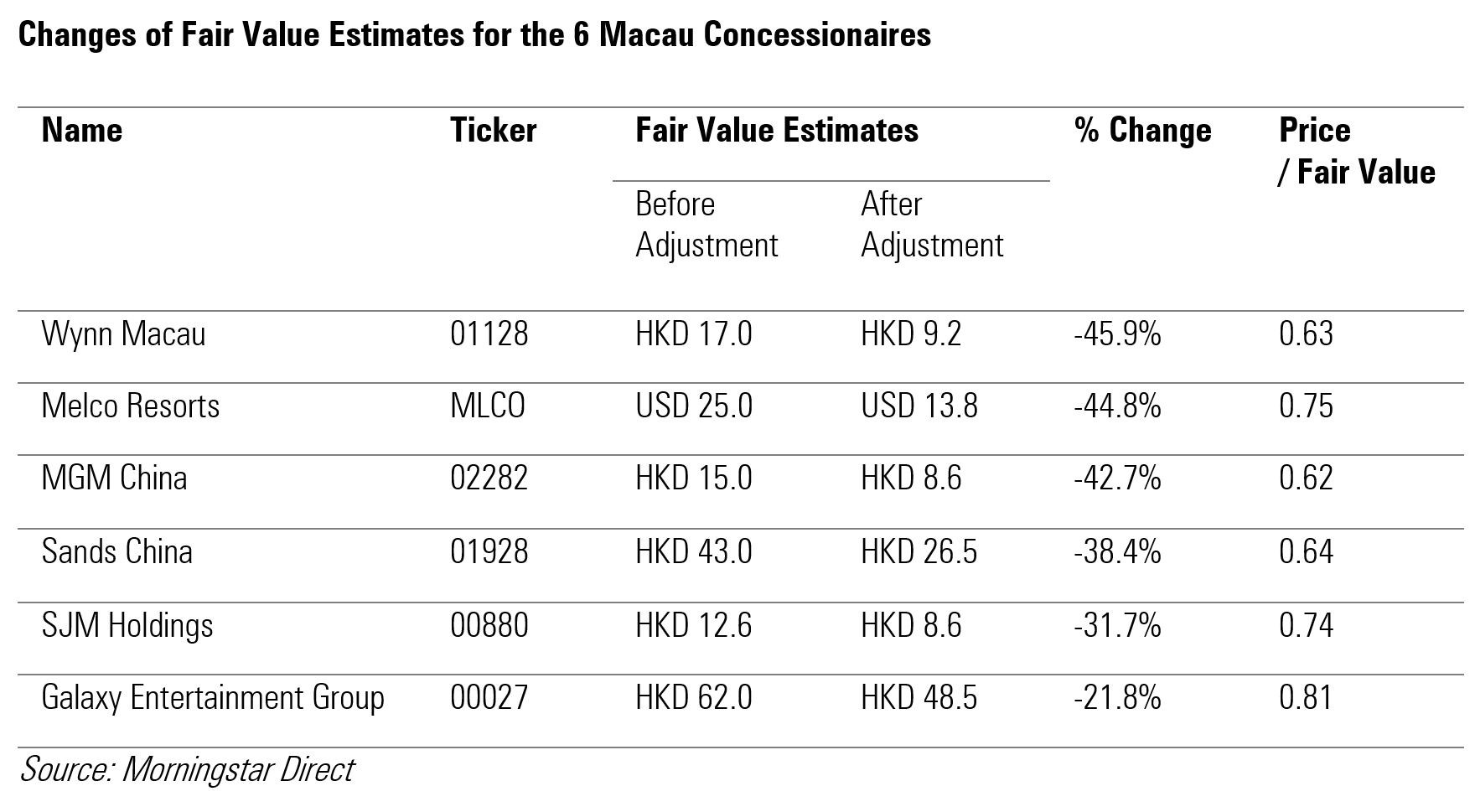Image resolution: width=1475 pixels, height=812 pixels.
Task: Click the Ticker column header
Action: [493, 131]
